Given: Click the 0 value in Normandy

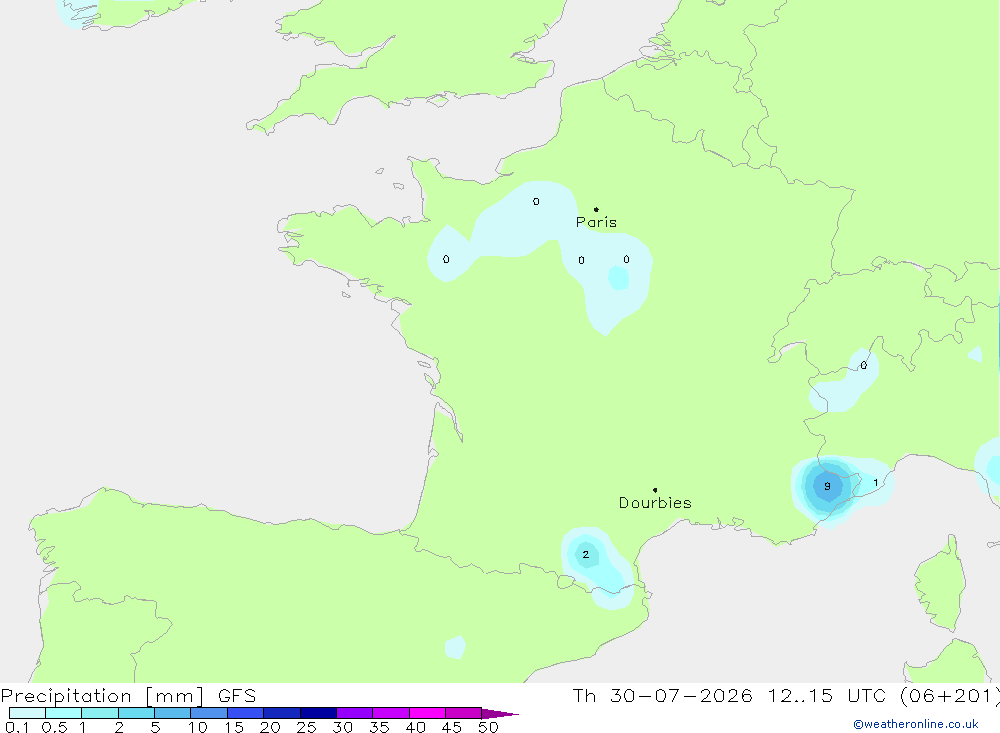Looking at the screenshot, I should coord(536,202).
